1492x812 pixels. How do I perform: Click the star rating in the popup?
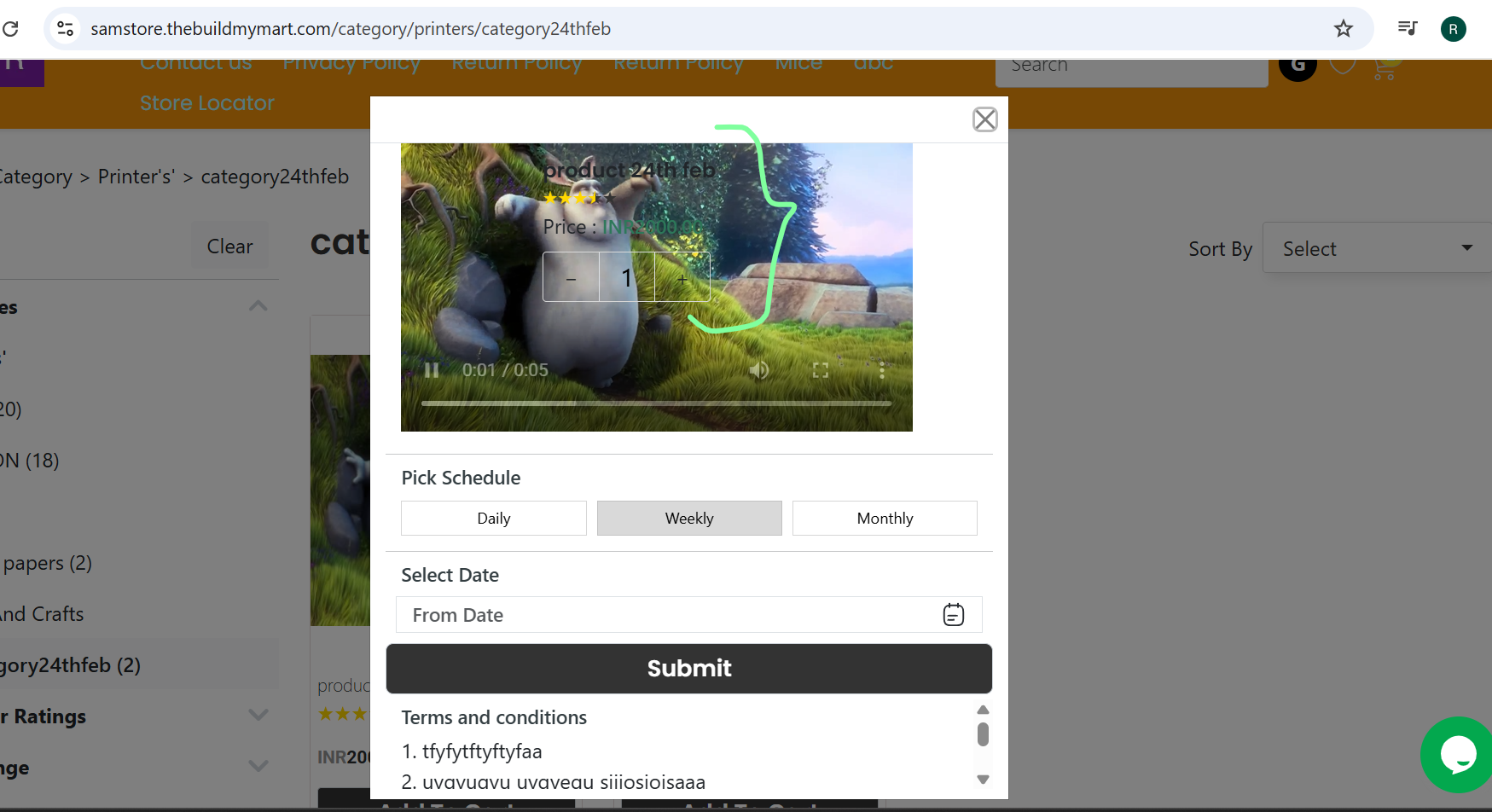(x=579, y=199)
